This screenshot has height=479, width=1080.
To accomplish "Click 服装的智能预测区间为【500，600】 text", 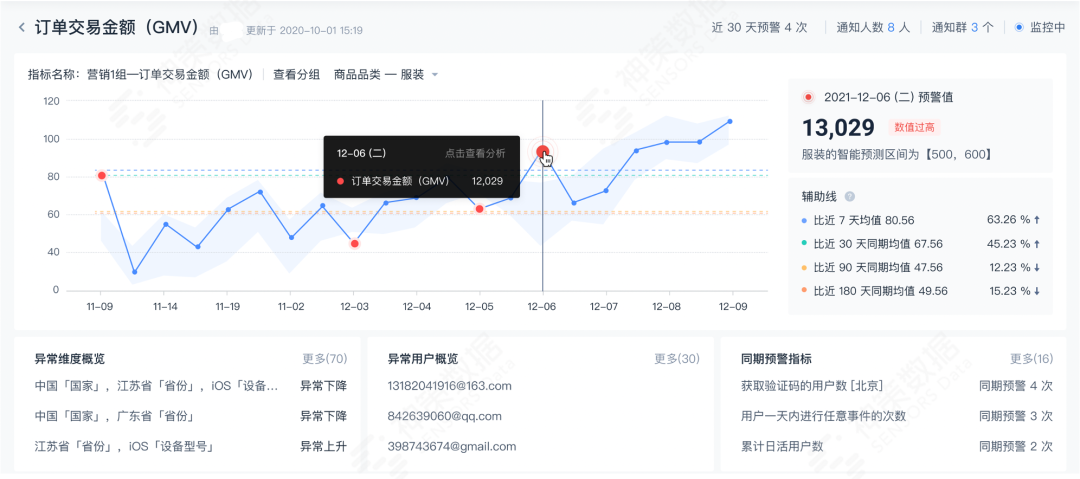I will coord(897,154).
